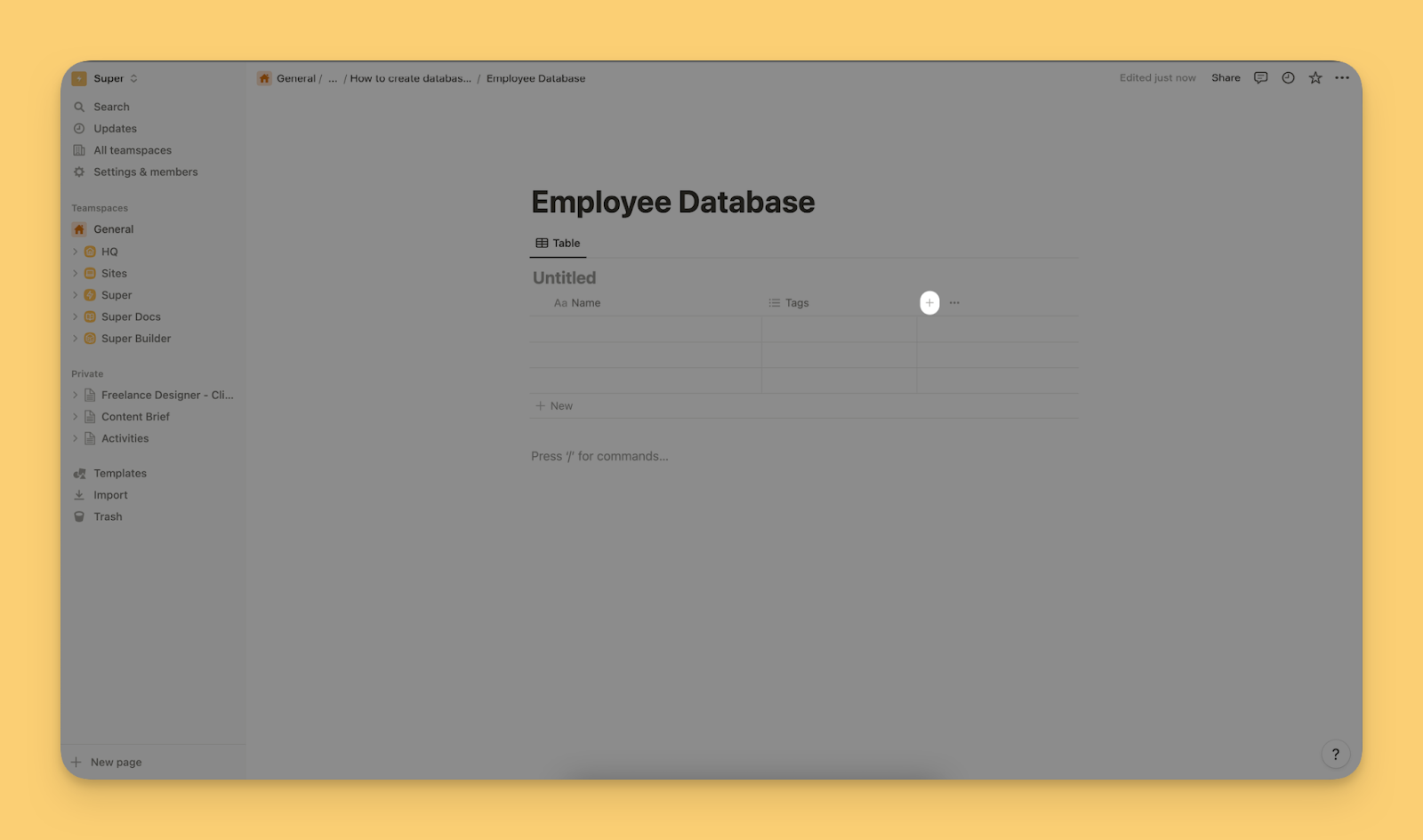Click the Employee Database page title

point(673,202)
